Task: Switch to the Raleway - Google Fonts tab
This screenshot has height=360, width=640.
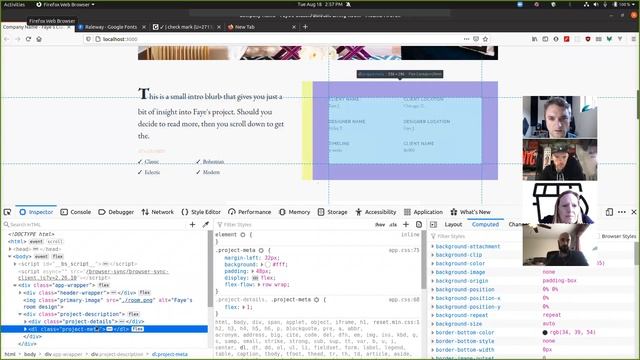Action: (x=111, y=27)
